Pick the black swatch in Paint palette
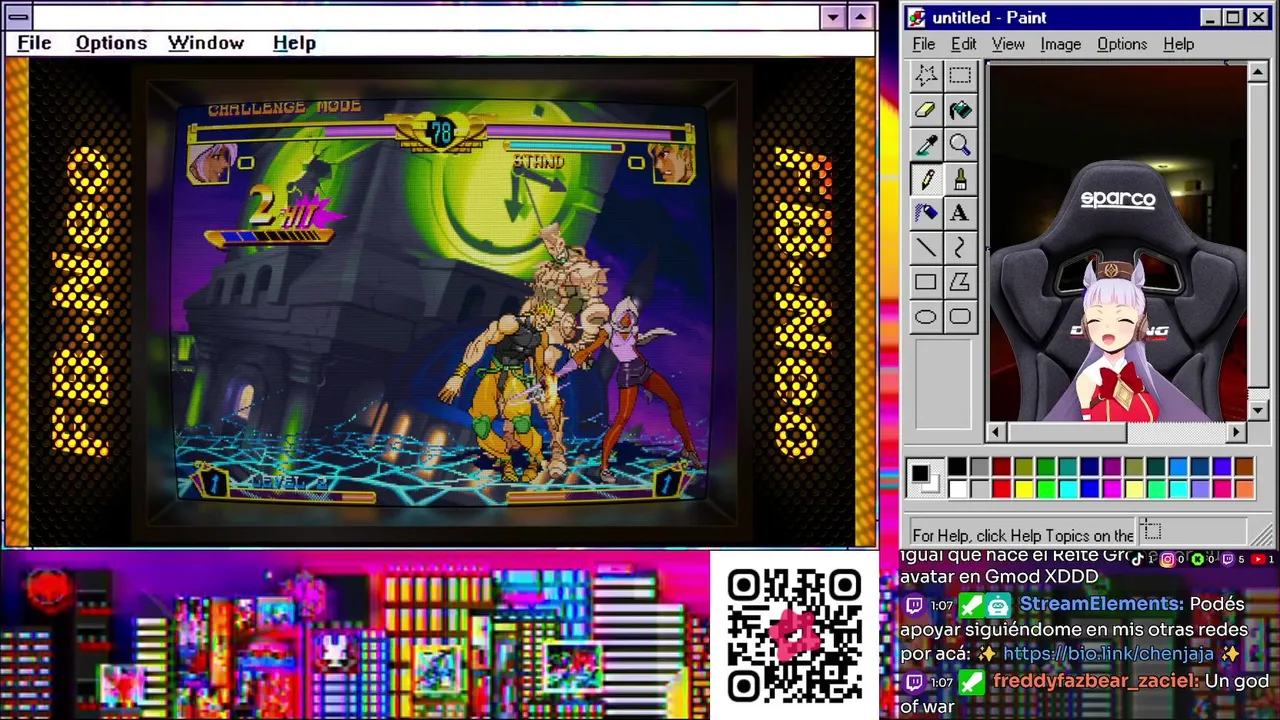Viewport: 1280px width, 720px height. coord(957,467)
